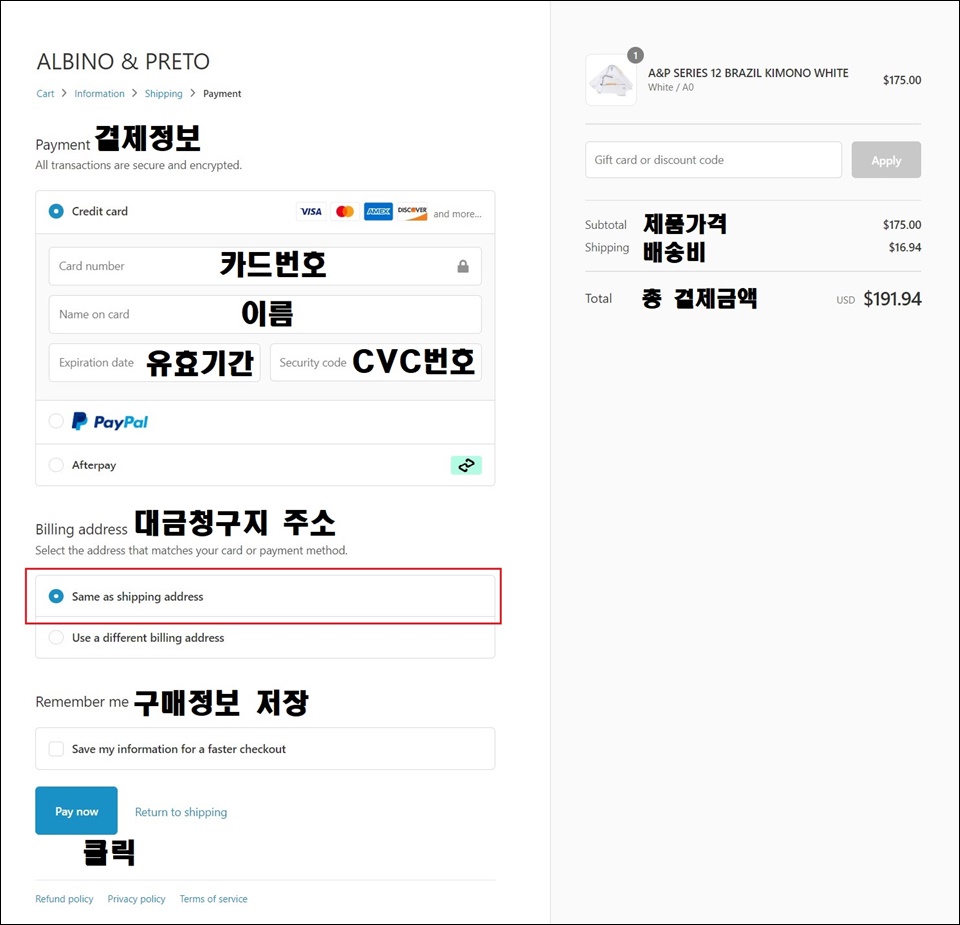The image size is (960, 925).
Task: Click the White / A0 variant text
Action: coord(671,88)
